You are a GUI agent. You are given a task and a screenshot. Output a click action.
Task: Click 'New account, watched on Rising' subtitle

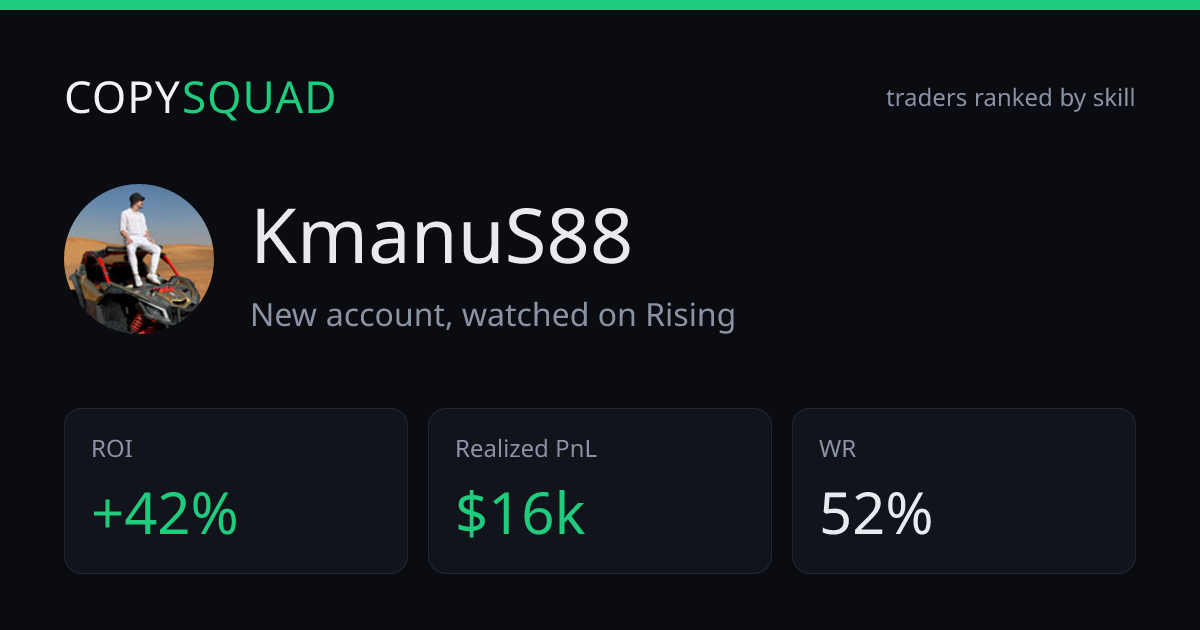[493, 315]
